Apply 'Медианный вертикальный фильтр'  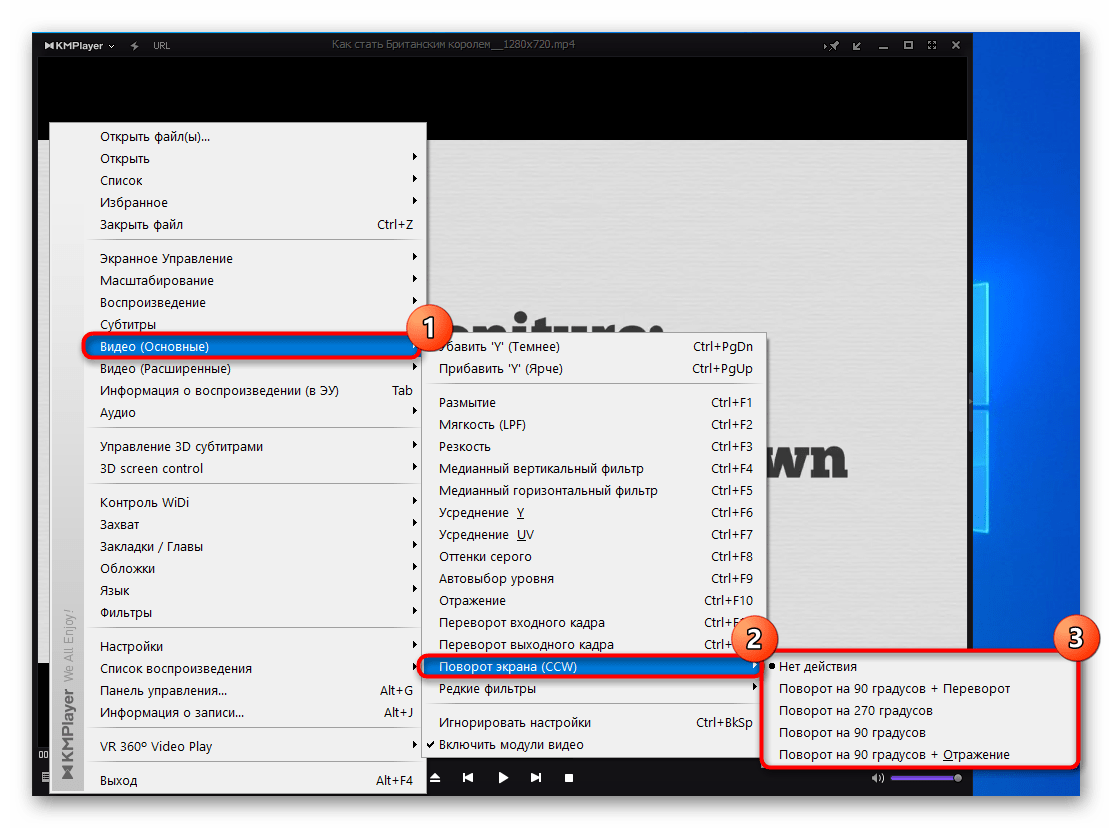click(593, 468)
